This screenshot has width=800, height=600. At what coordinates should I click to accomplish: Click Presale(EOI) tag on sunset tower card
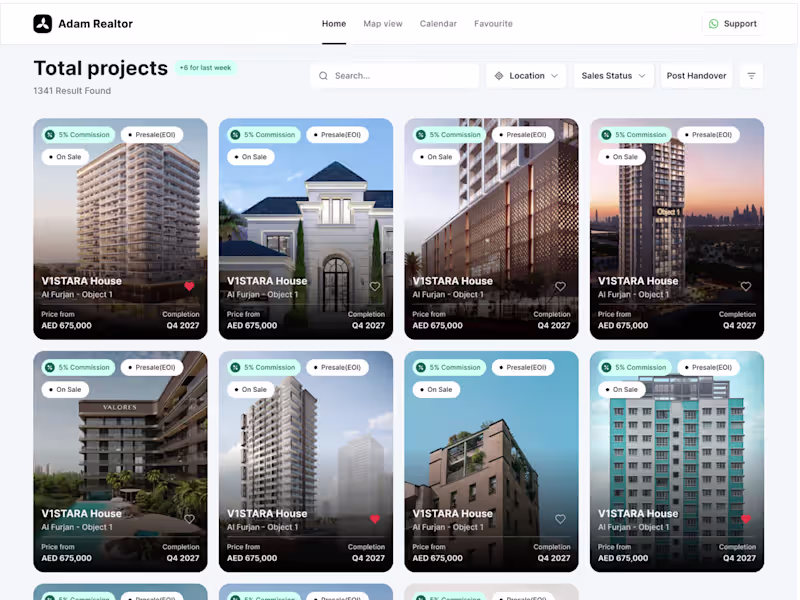[x=709, y=135]
